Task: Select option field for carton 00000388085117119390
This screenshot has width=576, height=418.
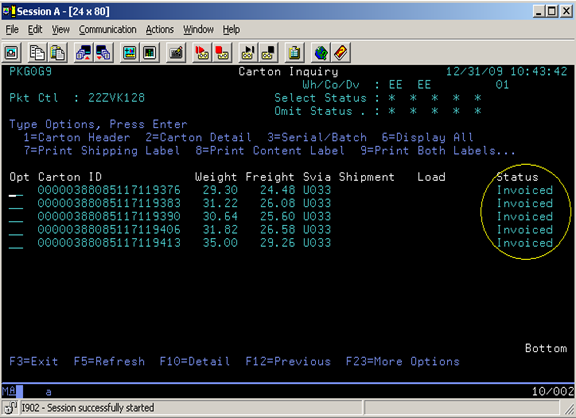Action: coord(16,217)
